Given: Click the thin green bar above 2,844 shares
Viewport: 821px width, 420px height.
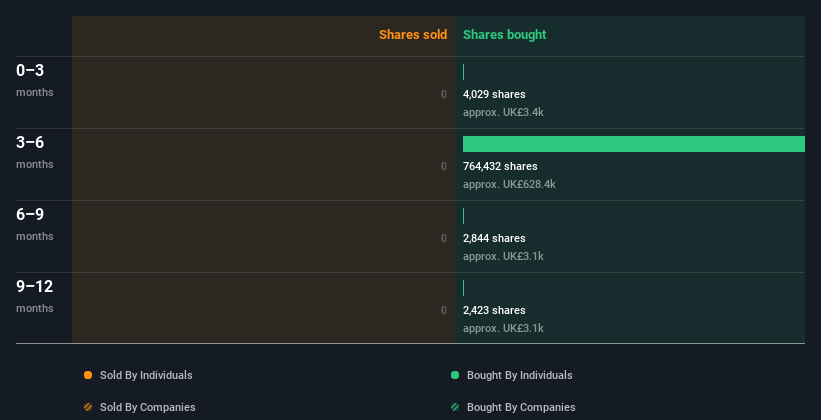Looking at the screenshot, I should [x=463, y=216].
